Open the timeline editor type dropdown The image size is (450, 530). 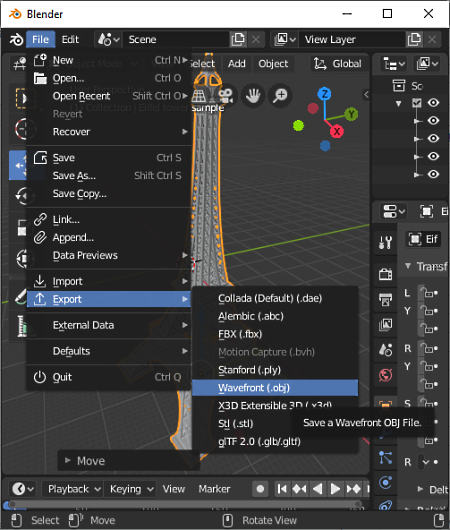(23, 489)
